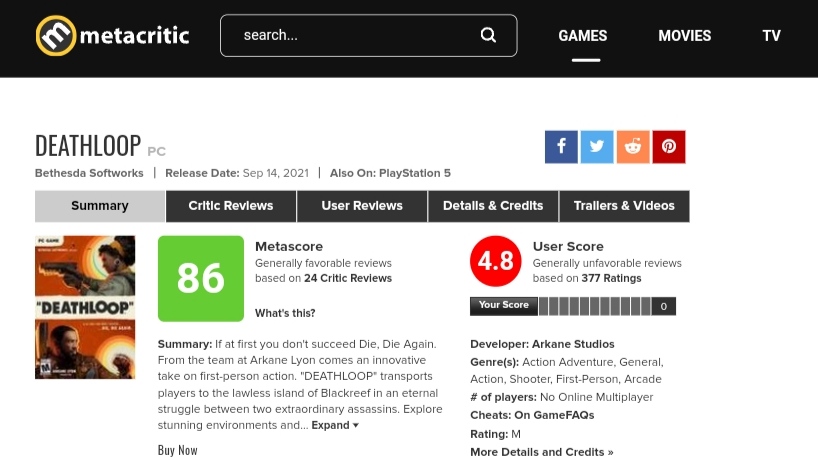Switch to User Reviews tab
This screenshot has height=460, width=818.
(362, 206)
